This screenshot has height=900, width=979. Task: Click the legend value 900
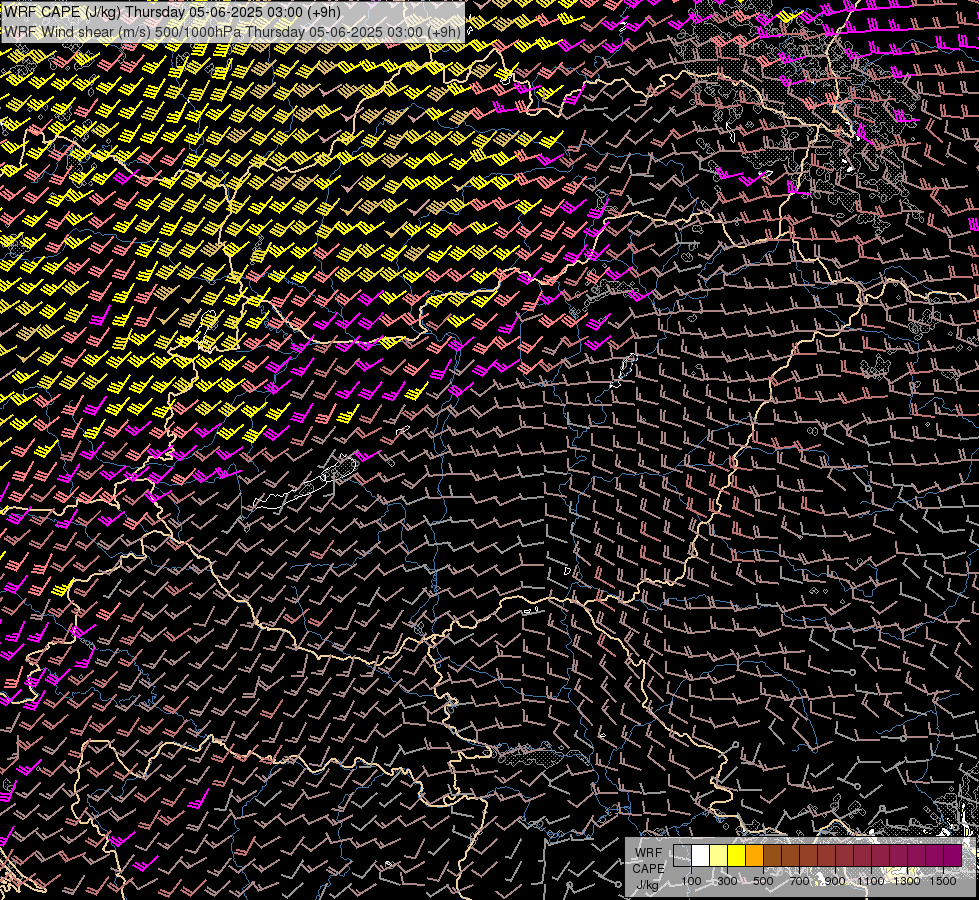point(835,881)
